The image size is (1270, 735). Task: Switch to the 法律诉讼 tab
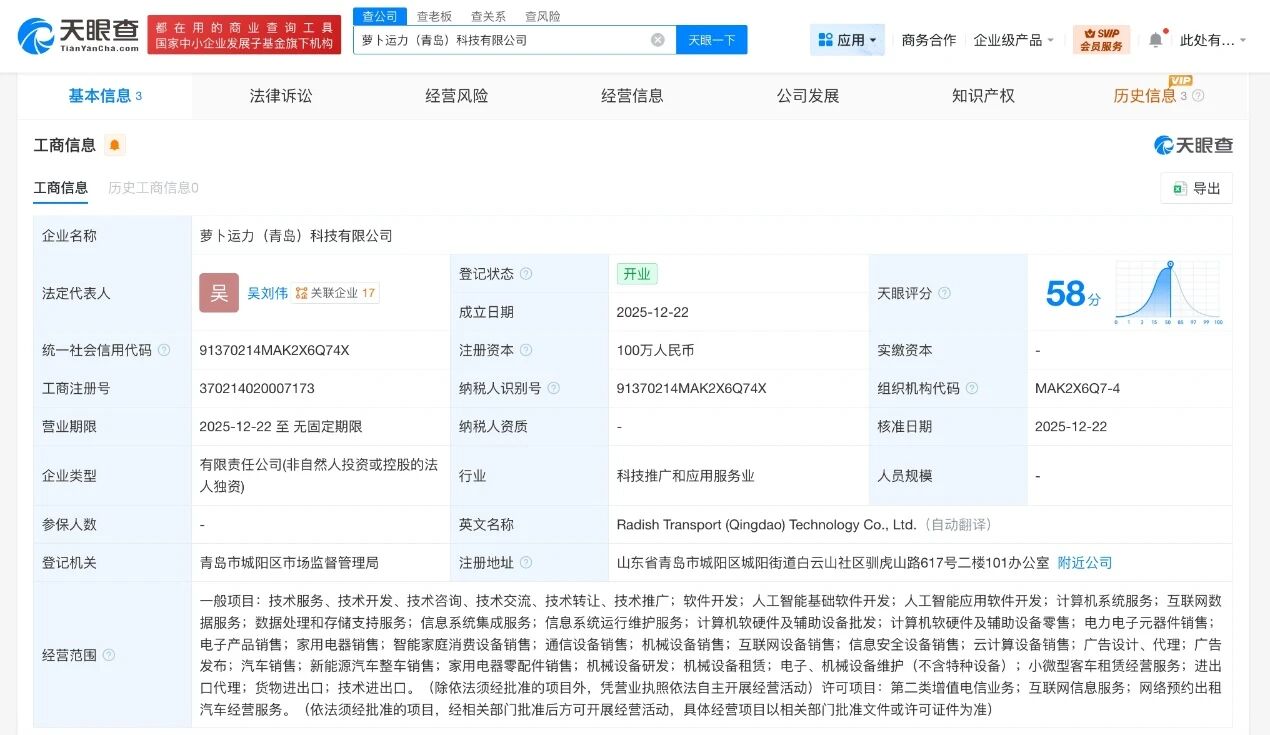tap(281, 96)
